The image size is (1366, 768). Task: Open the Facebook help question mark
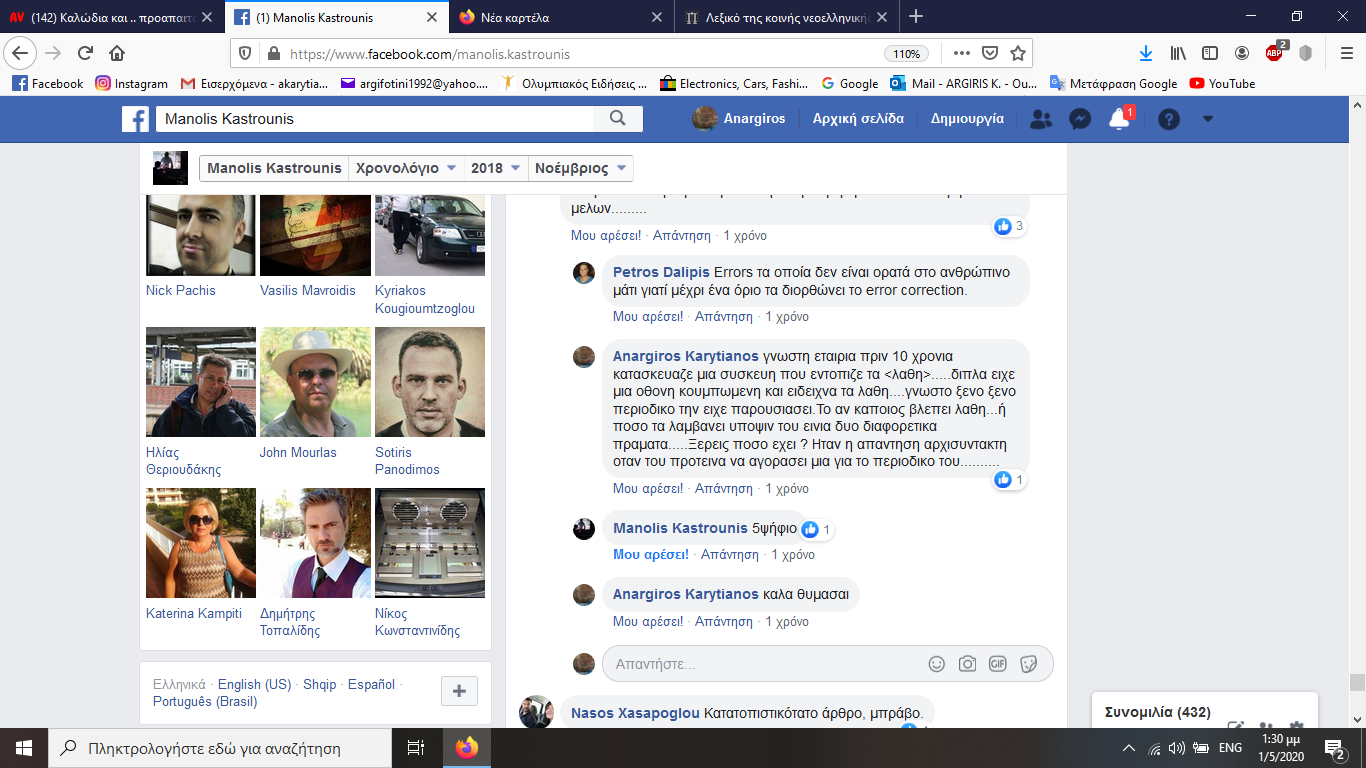pos(1169,119)
